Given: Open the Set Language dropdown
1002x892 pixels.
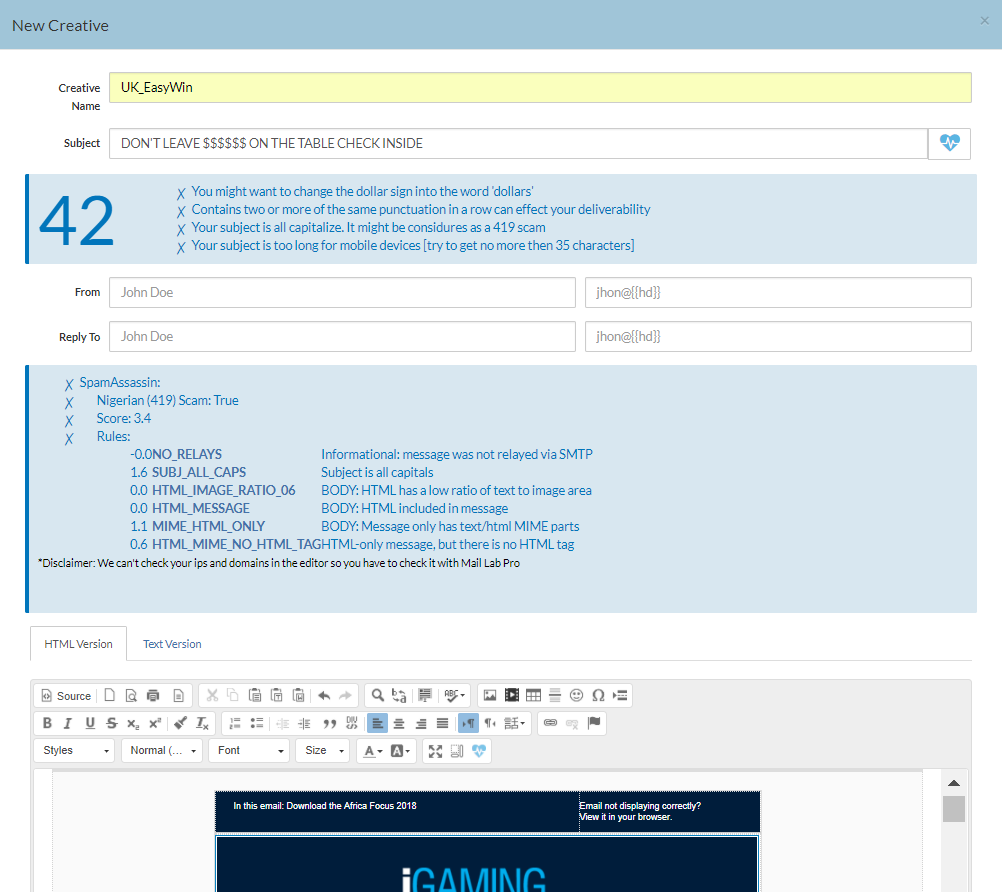Looking at the screenshot, I should pos(514,723).
